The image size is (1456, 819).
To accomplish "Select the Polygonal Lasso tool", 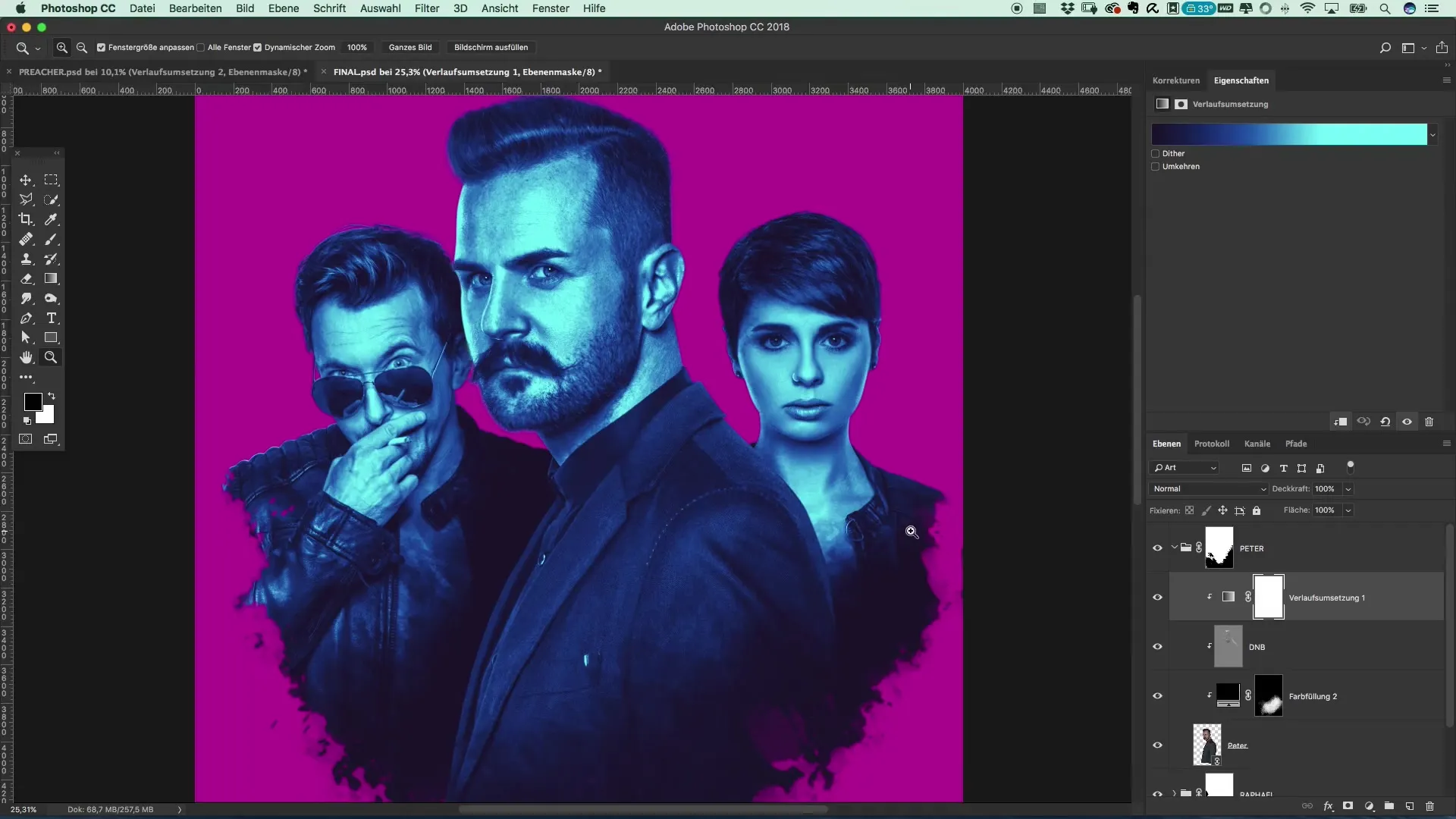I will coord(26,199).
